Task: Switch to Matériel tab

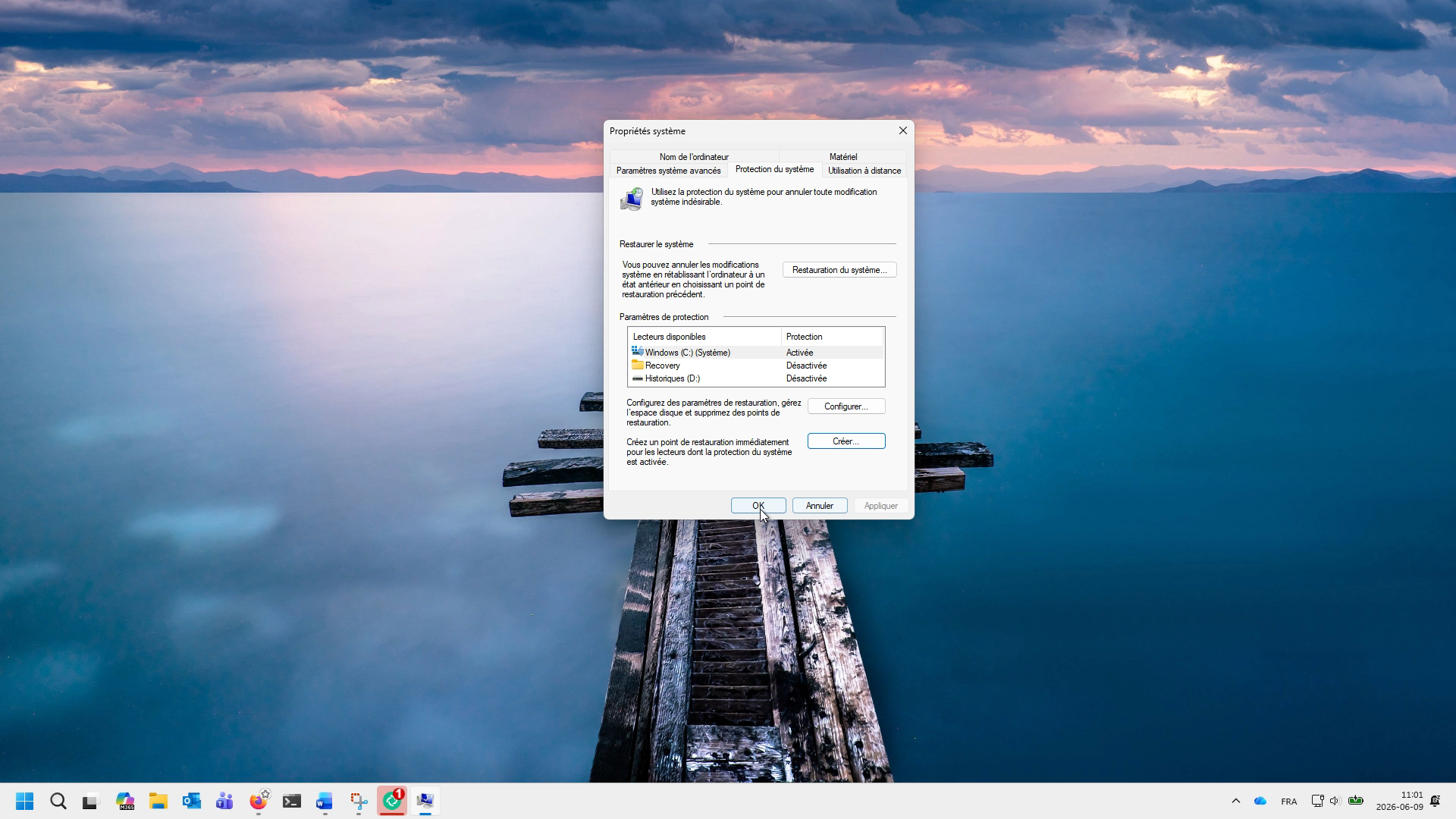Action: point(843,157)
